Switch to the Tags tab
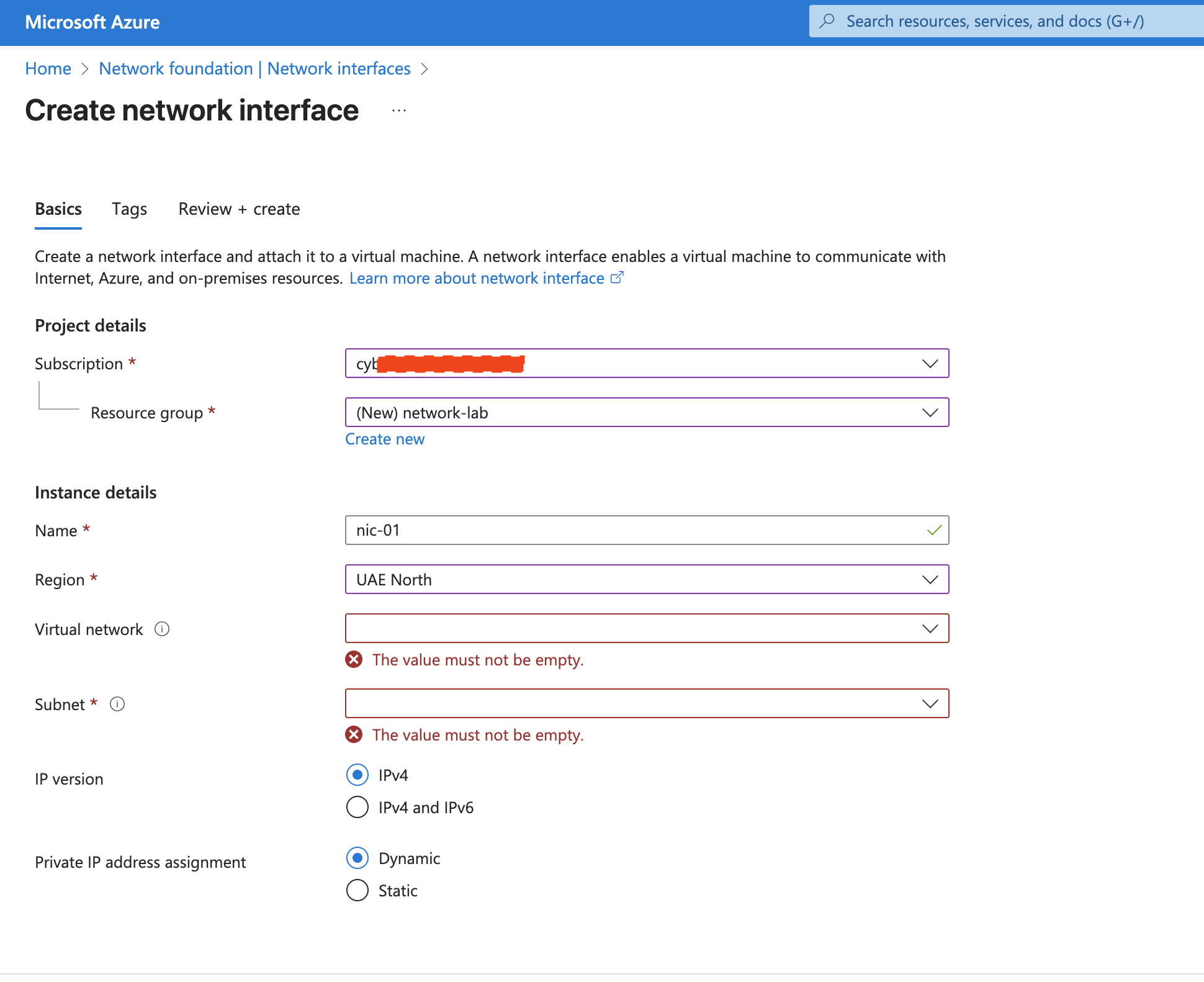 point(128,209)
